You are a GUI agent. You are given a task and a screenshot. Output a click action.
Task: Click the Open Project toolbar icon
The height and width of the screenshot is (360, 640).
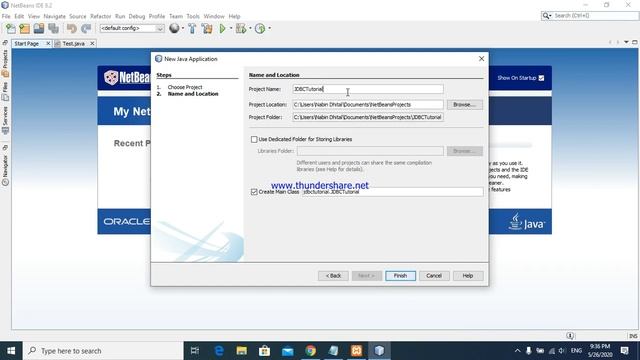(39, 28)
